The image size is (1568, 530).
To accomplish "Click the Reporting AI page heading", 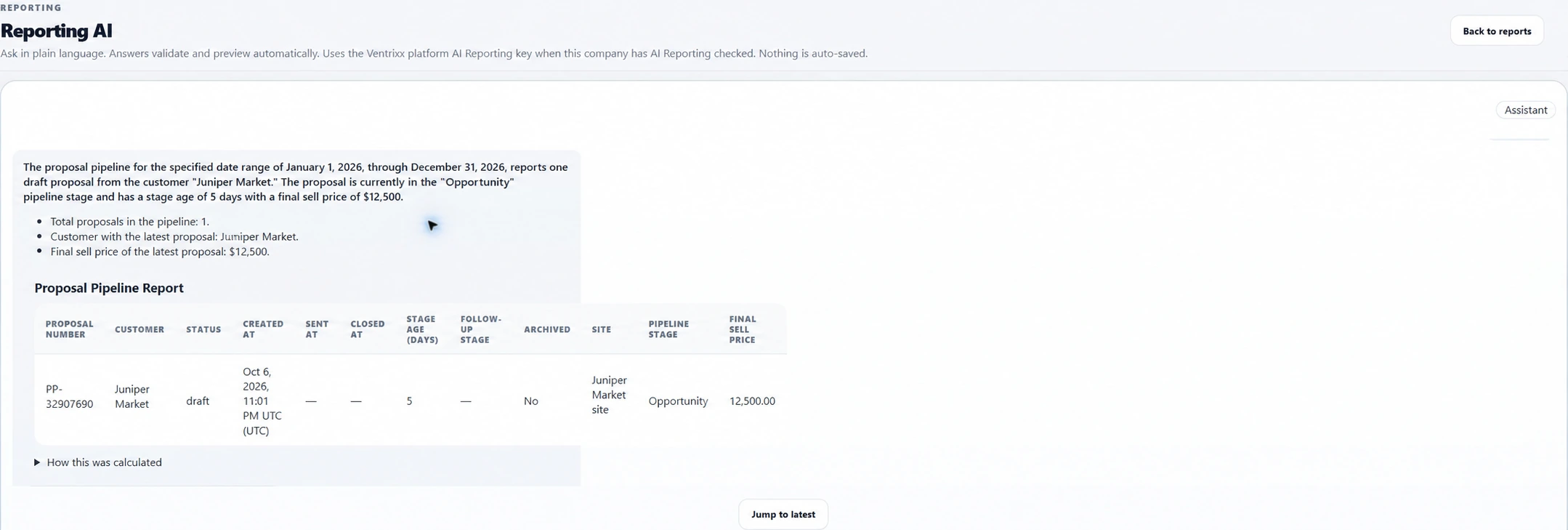I will [x=57, y=31].
